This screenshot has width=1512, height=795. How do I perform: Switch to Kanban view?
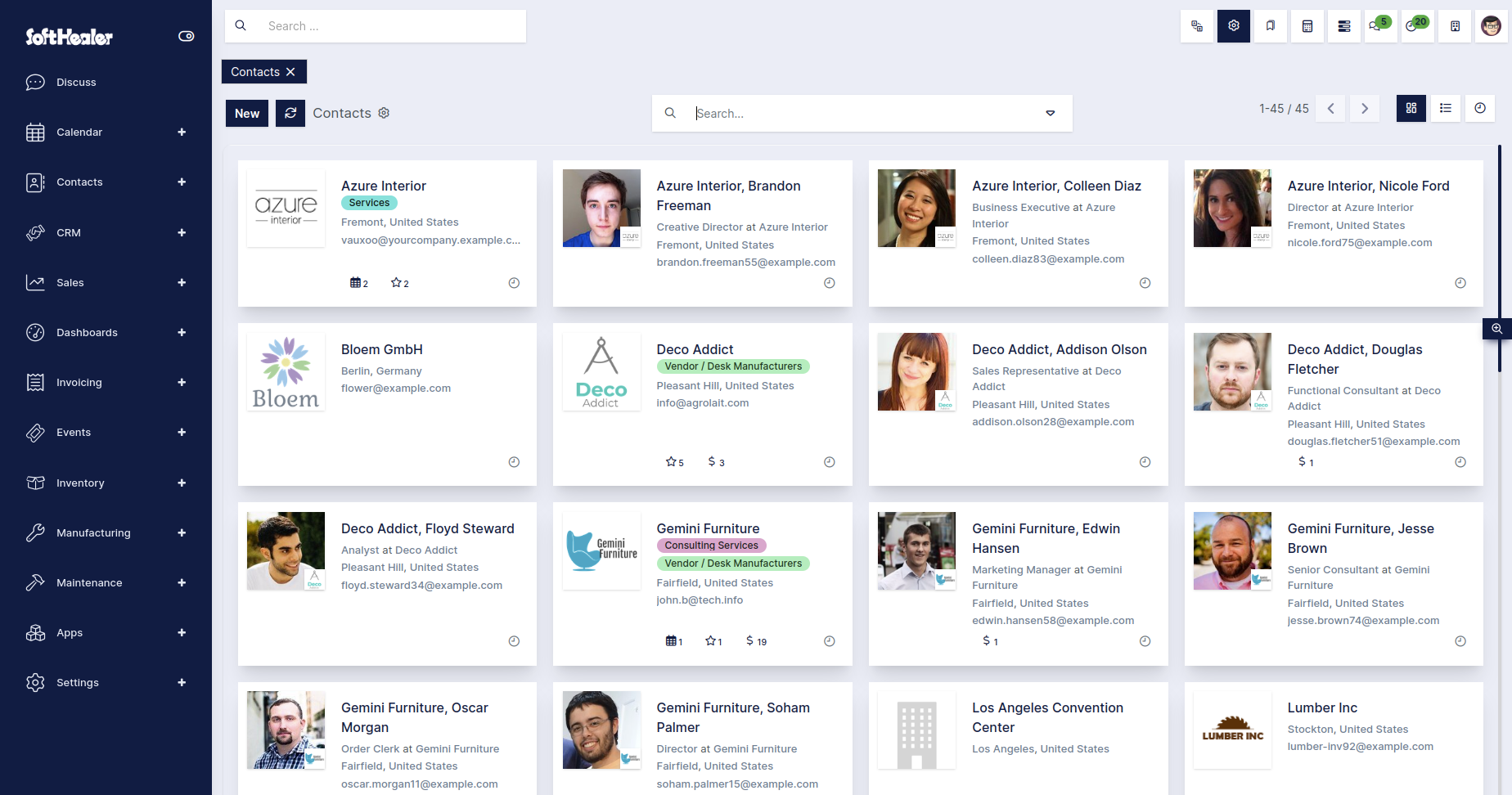(x=1411, y=108)
